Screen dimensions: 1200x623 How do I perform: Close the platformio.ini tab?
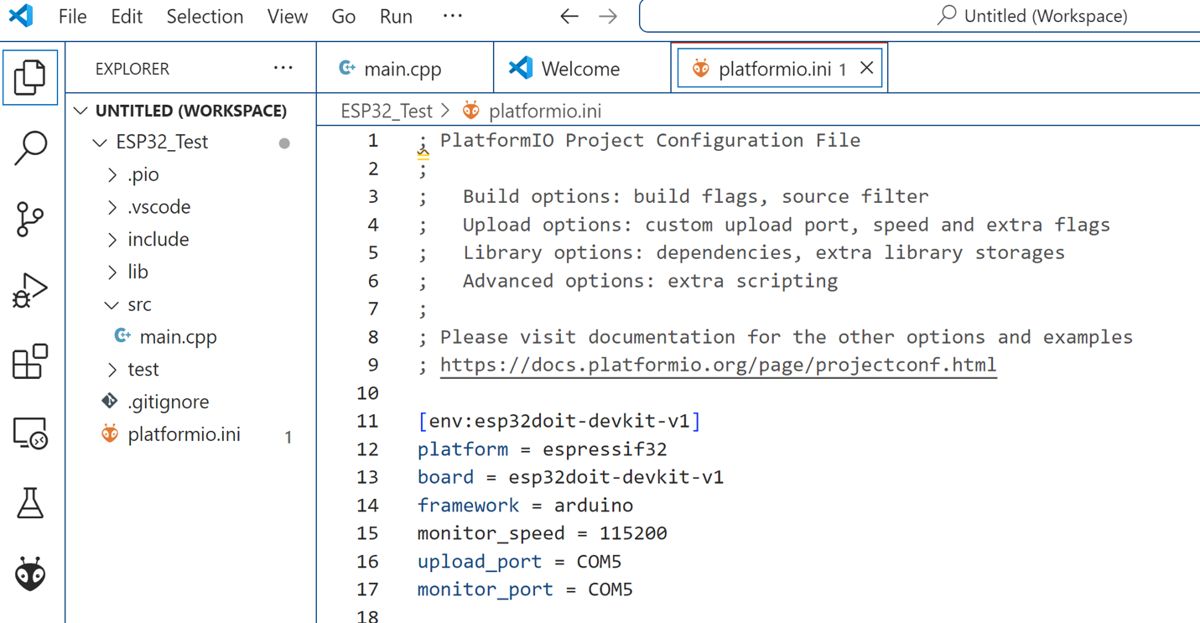point(867,68)
